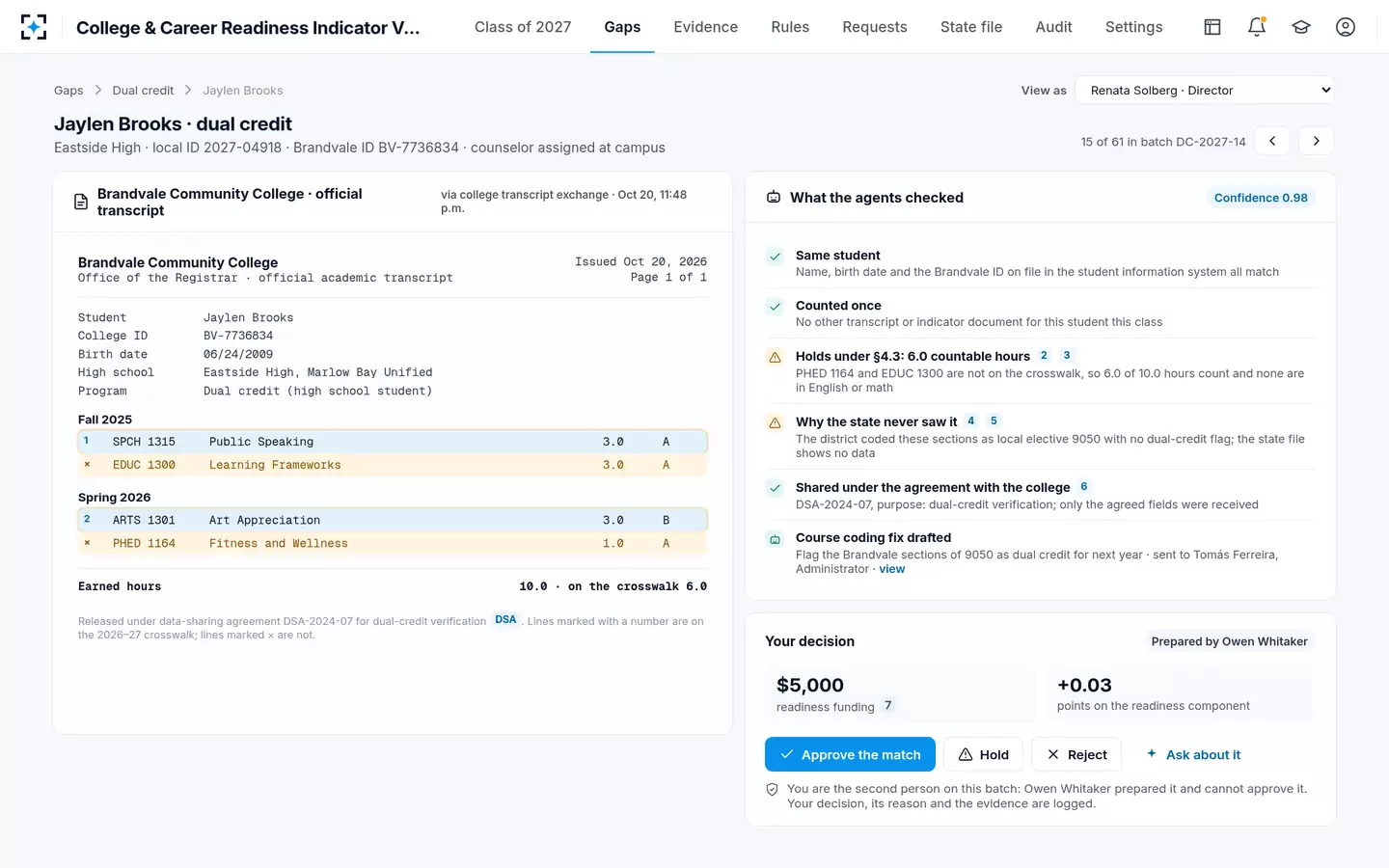The height and width of the screenshot is (868, 1389).
Task: Go to the next record in the batch
Action: click(x=1317, y=141)
